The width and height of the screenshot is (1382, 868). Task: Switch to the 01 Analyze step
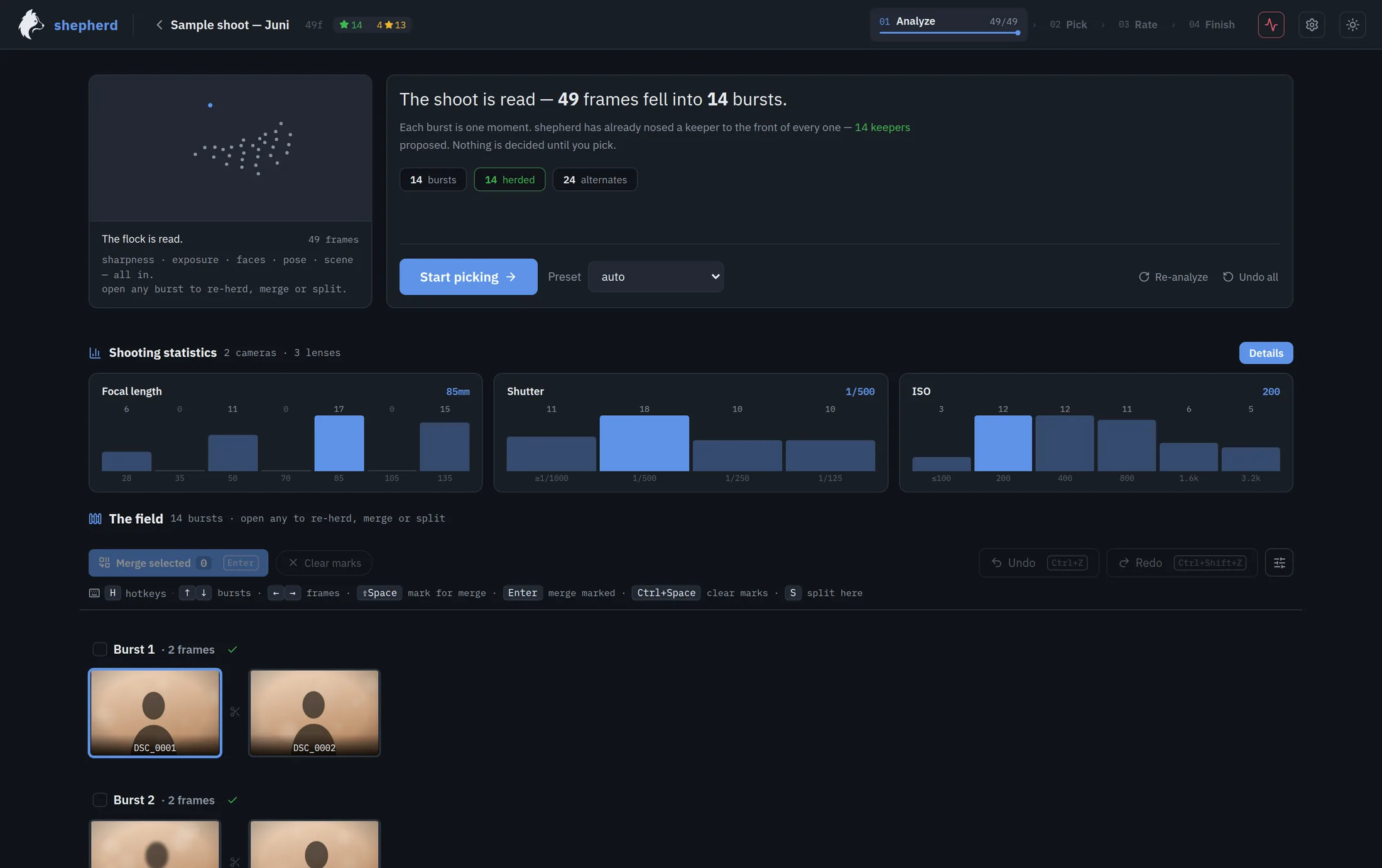click(949, 24)
